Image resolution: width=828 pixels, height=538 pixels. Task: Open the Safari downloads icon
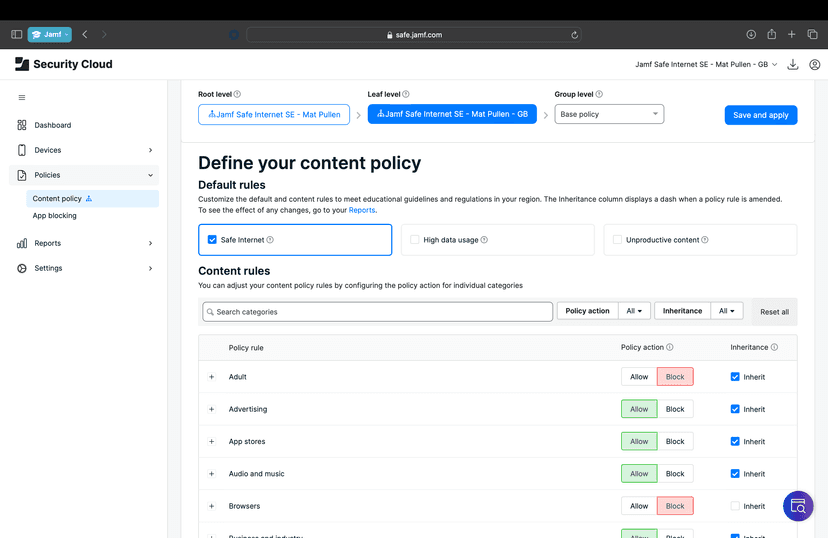pos(751,34)
